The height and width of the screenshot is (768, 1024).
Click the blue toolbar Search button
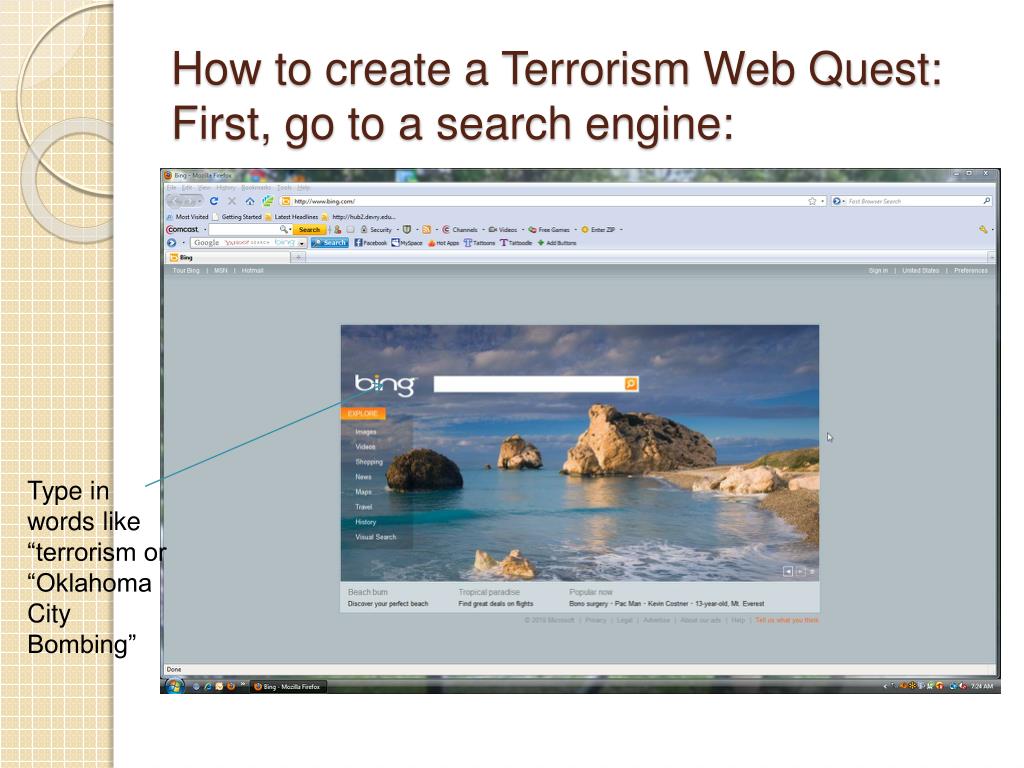(330, 243)
